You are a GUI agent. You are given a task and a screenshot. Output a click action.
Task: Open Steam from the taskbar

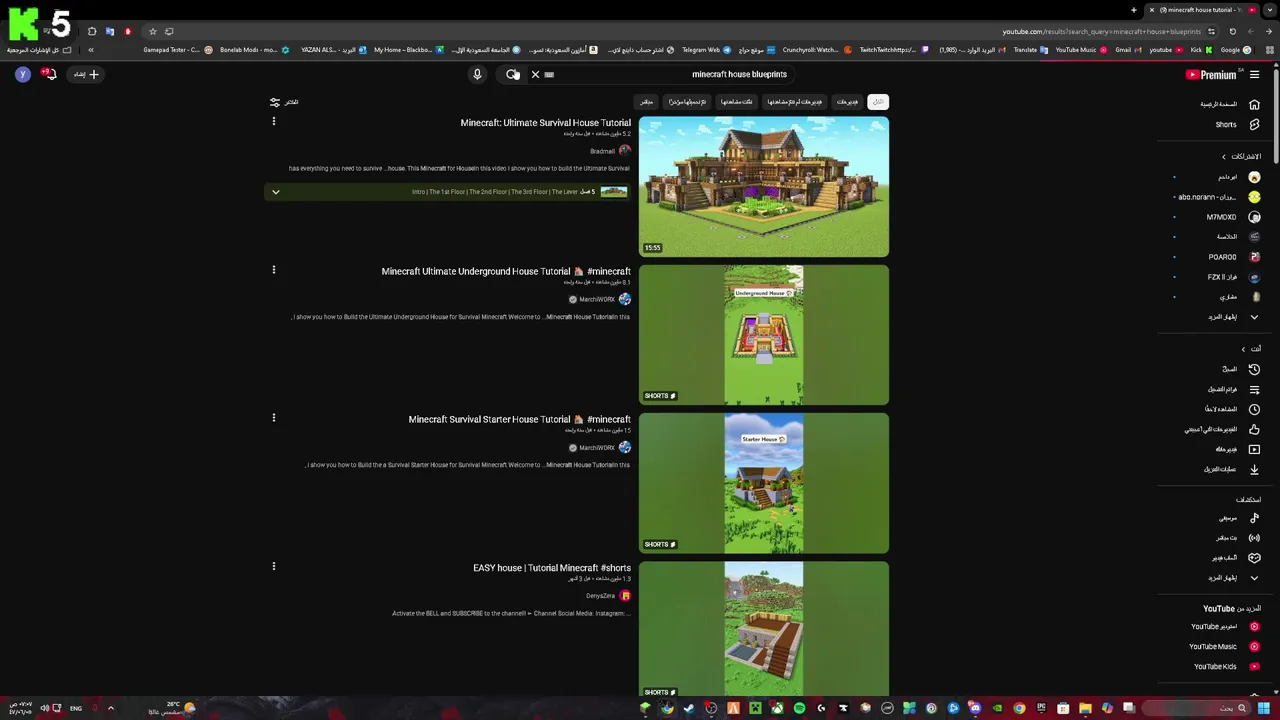click(689, 709)
